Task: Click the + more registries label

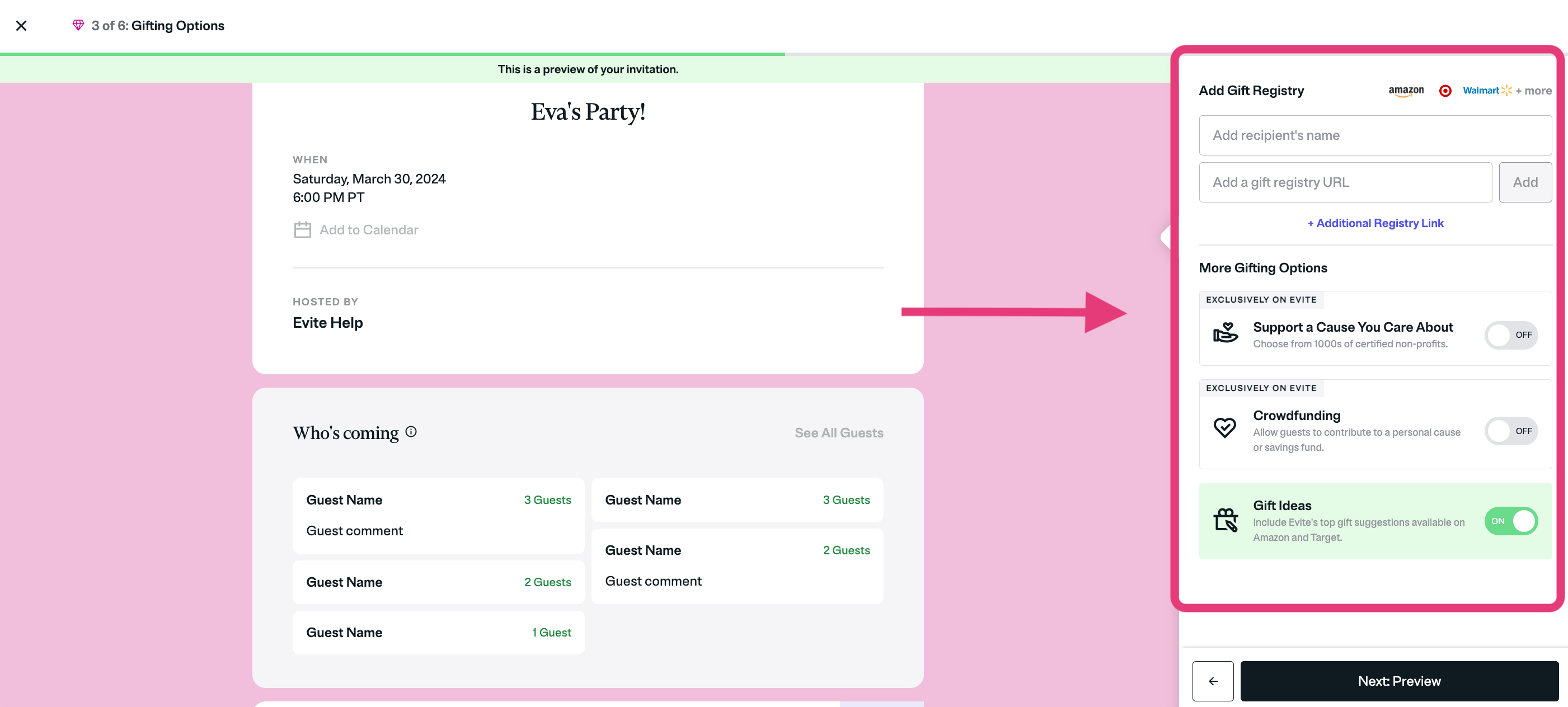Action: (x=1534, y=91)
